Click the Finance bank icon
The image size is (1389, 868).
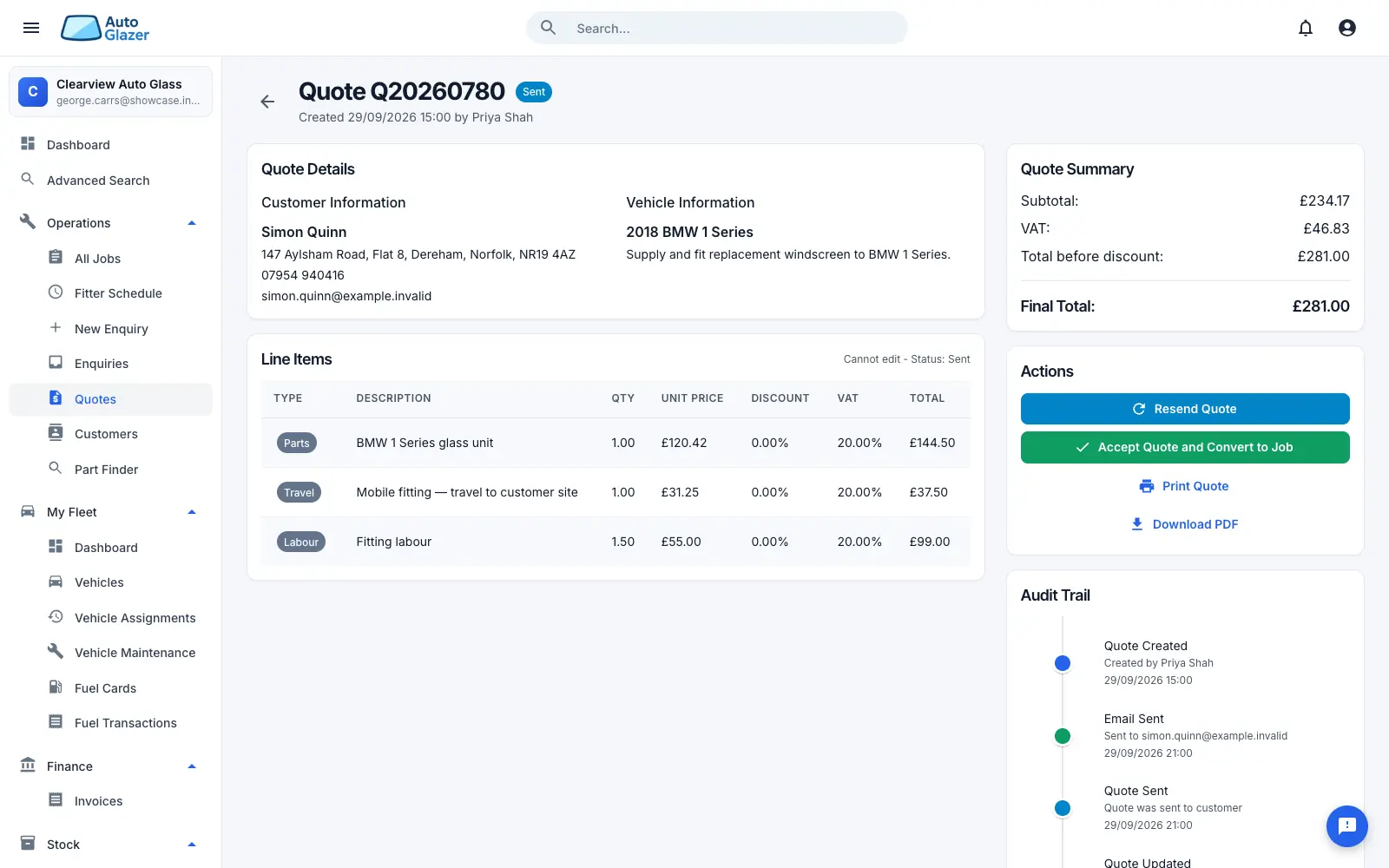[28, 765]
